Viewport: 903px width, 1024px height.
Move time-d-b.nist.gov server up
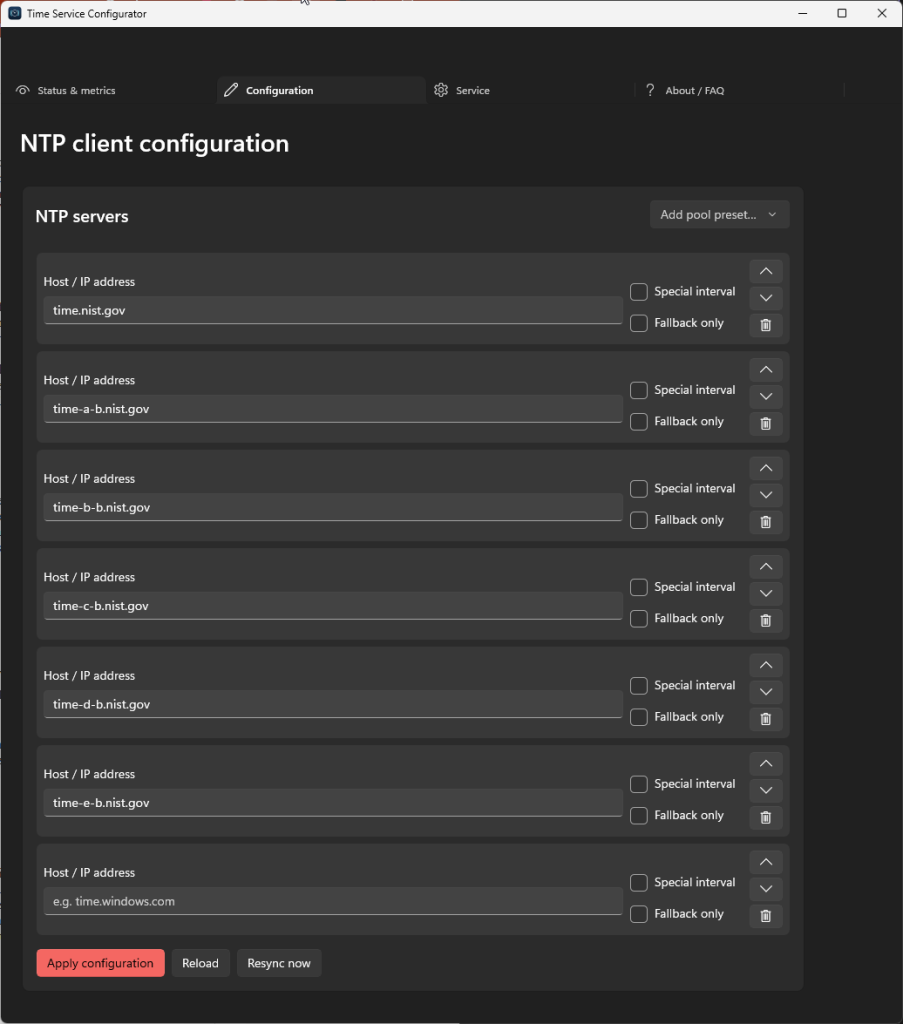(x=766, y=665)
